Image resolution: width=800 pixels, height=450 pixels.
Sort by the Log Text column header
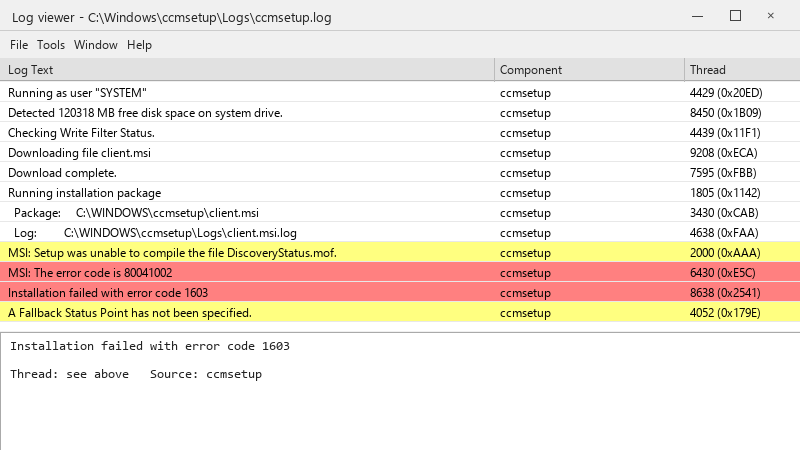[x=247, y=70]
